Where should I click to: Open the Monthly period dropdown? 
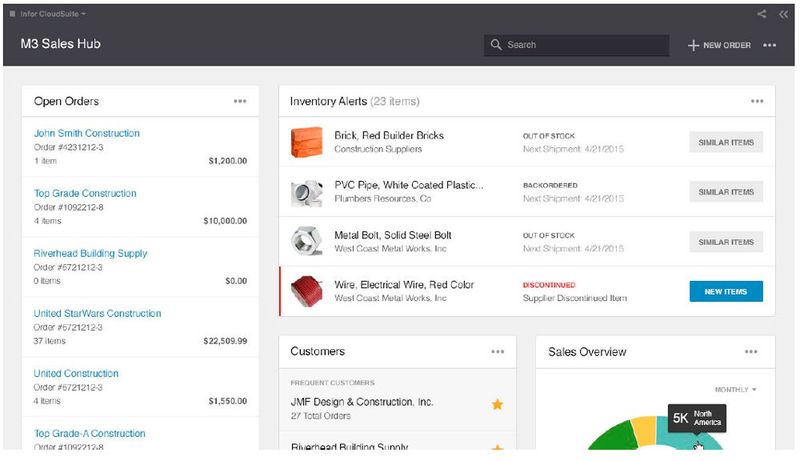tap(735, 390)
